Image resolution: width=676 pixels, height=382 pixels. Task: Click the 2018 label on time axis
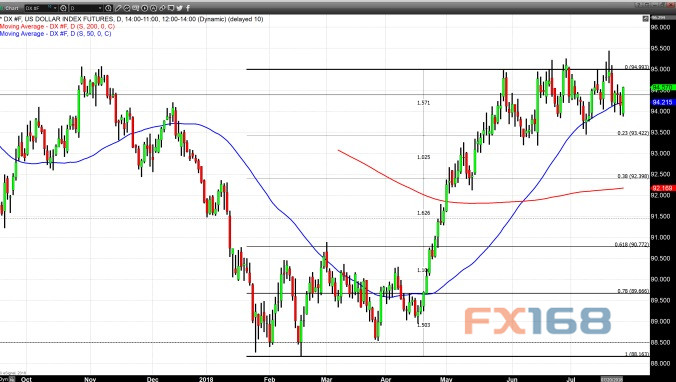(x=207, y=379)
